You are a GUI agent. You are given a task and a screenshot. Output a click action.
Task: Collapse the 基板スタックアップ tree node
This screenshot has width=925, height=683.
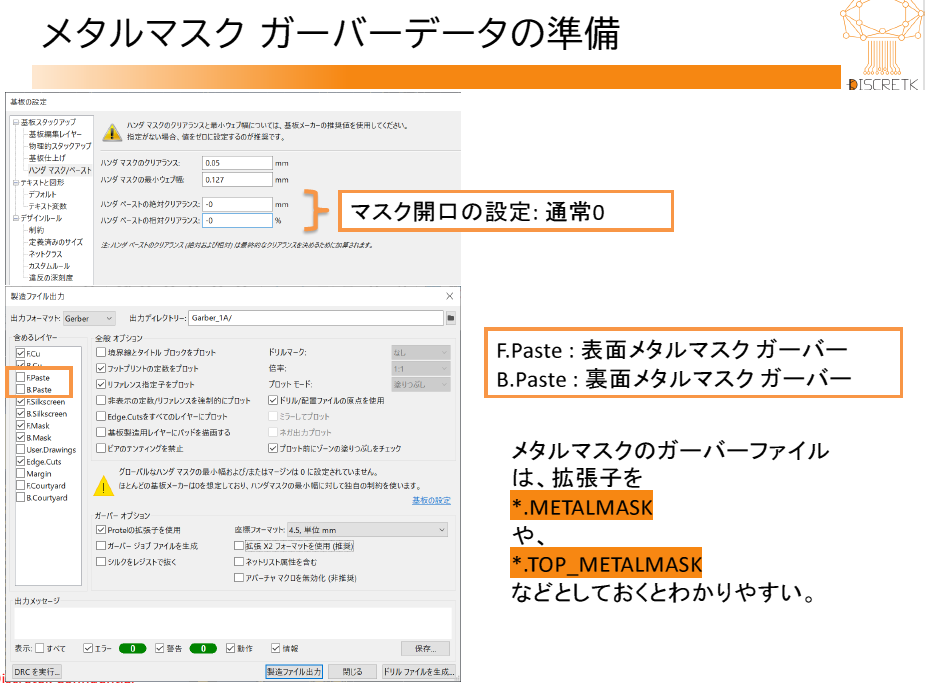tap(16, 122)
